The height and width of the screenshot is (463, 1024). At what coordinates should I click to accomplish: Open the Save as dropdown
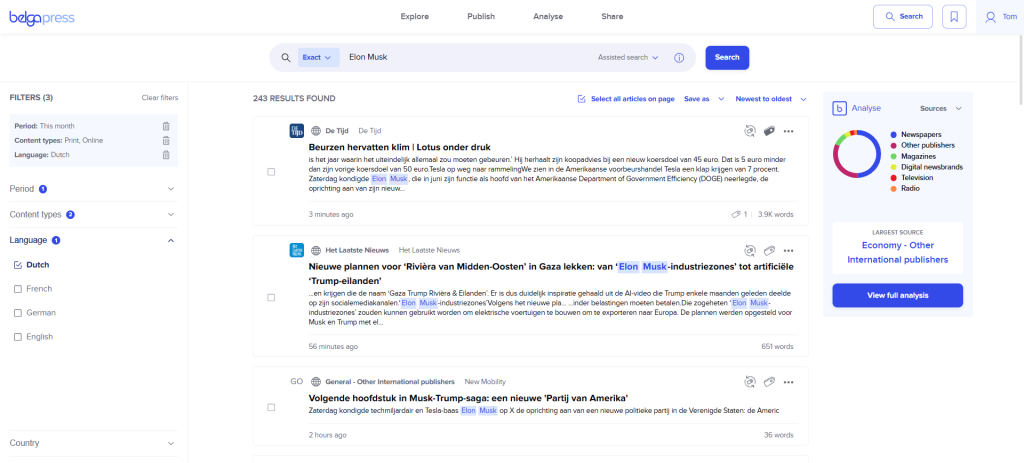(704, 99)
